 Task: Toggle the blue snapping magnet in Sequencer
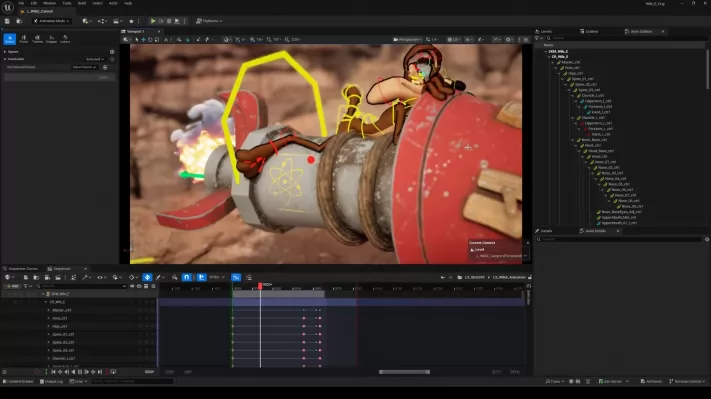[x=186, y=277]
